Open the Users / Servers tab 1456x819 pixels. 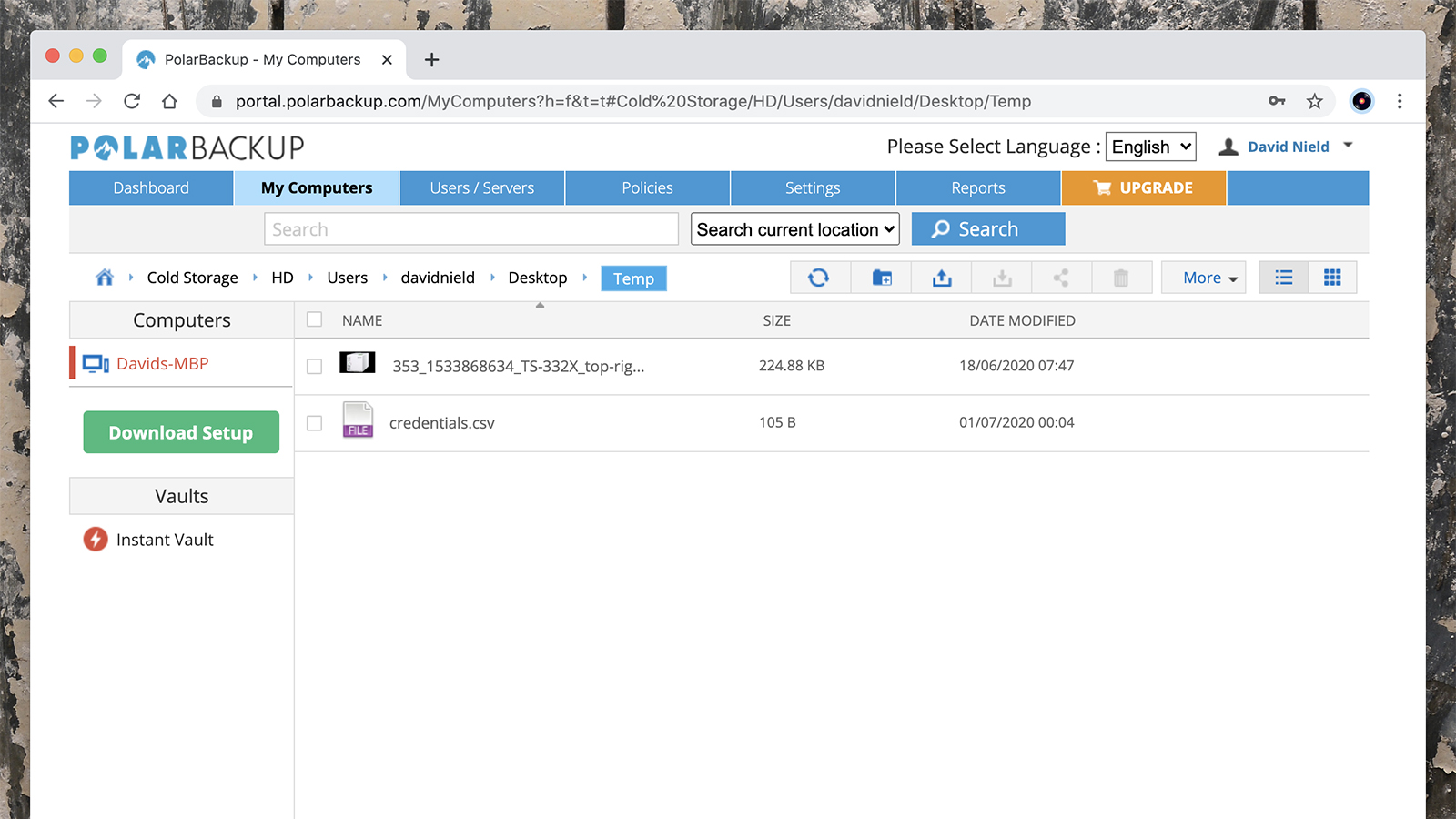coord(482,187)
